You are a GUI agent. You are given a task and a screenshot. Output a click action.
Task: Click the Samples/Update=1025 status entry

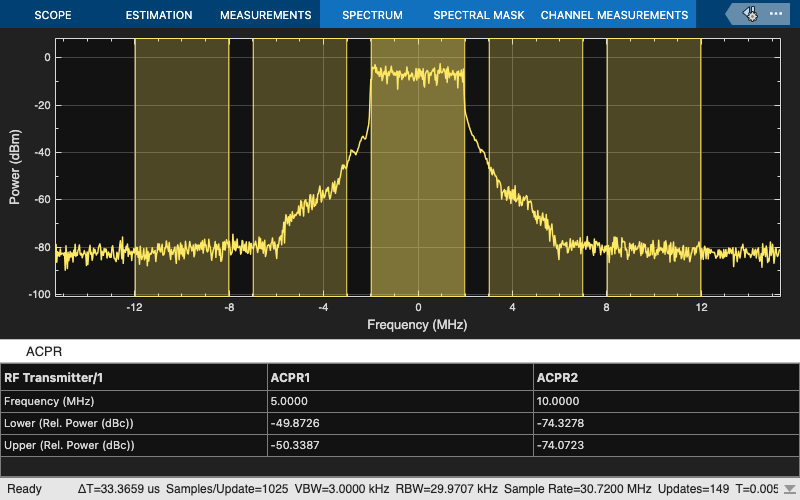point(227,489)
